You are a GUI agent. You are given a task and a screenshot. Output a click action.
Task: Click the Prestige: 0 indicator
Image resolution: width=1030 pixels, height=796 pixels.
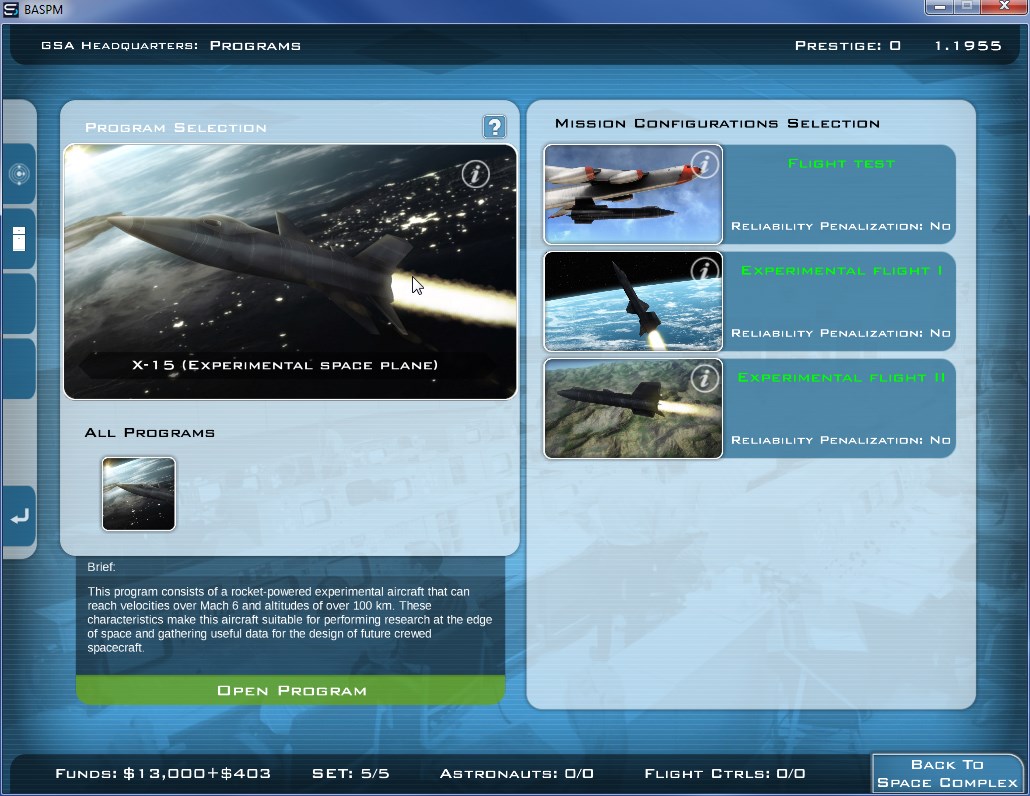847,46
